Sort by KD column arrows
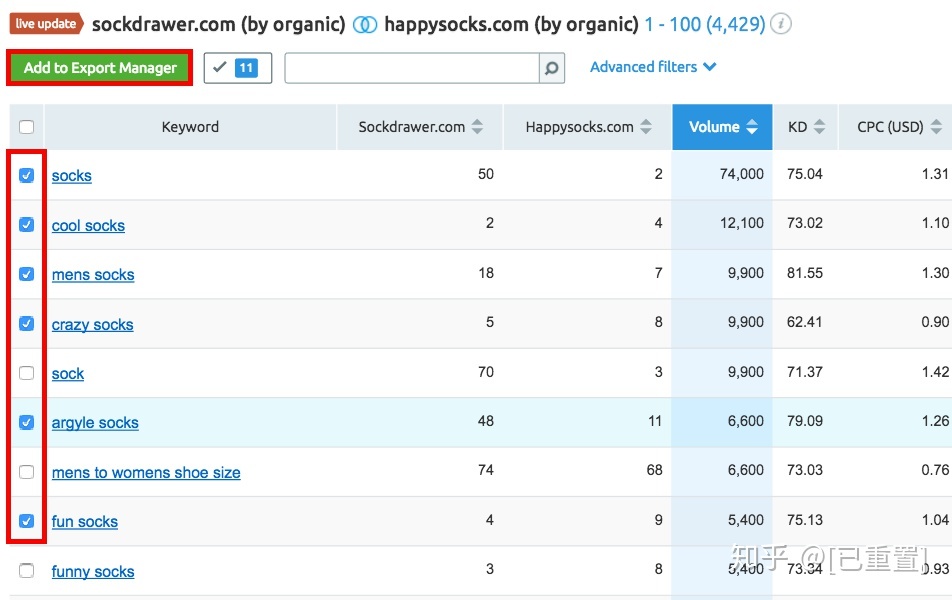Image resolution: width=952 pixels, height=600 pixels. coord(820,126)
